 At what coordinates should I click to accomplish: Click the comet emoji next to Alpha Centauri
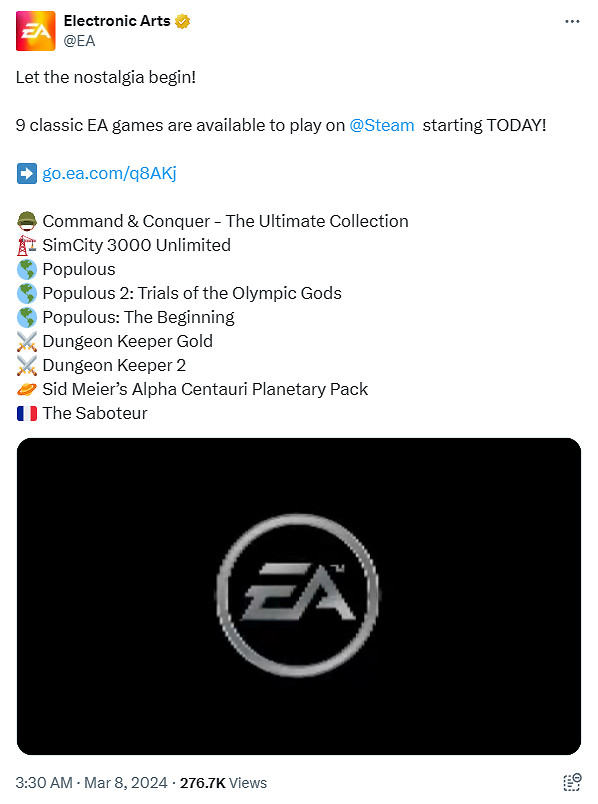pyautogui.click(x=25, y=390)
